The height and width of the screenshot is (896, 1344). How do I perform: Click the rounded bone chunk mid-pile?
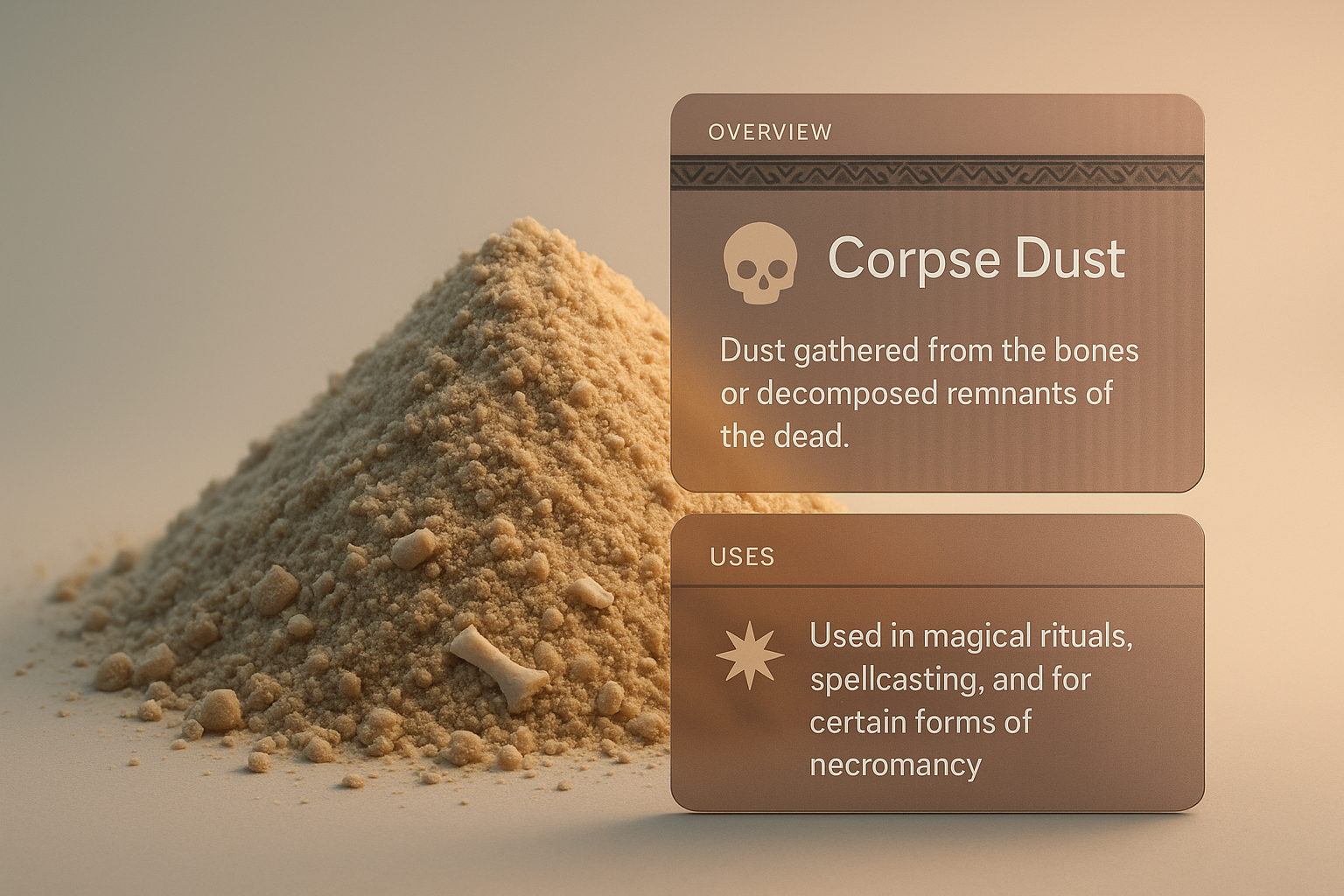[x=413, y=549]
